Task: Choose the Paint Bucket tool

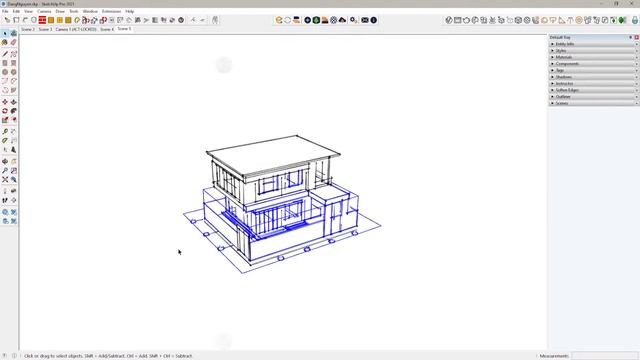Action: 5,42
